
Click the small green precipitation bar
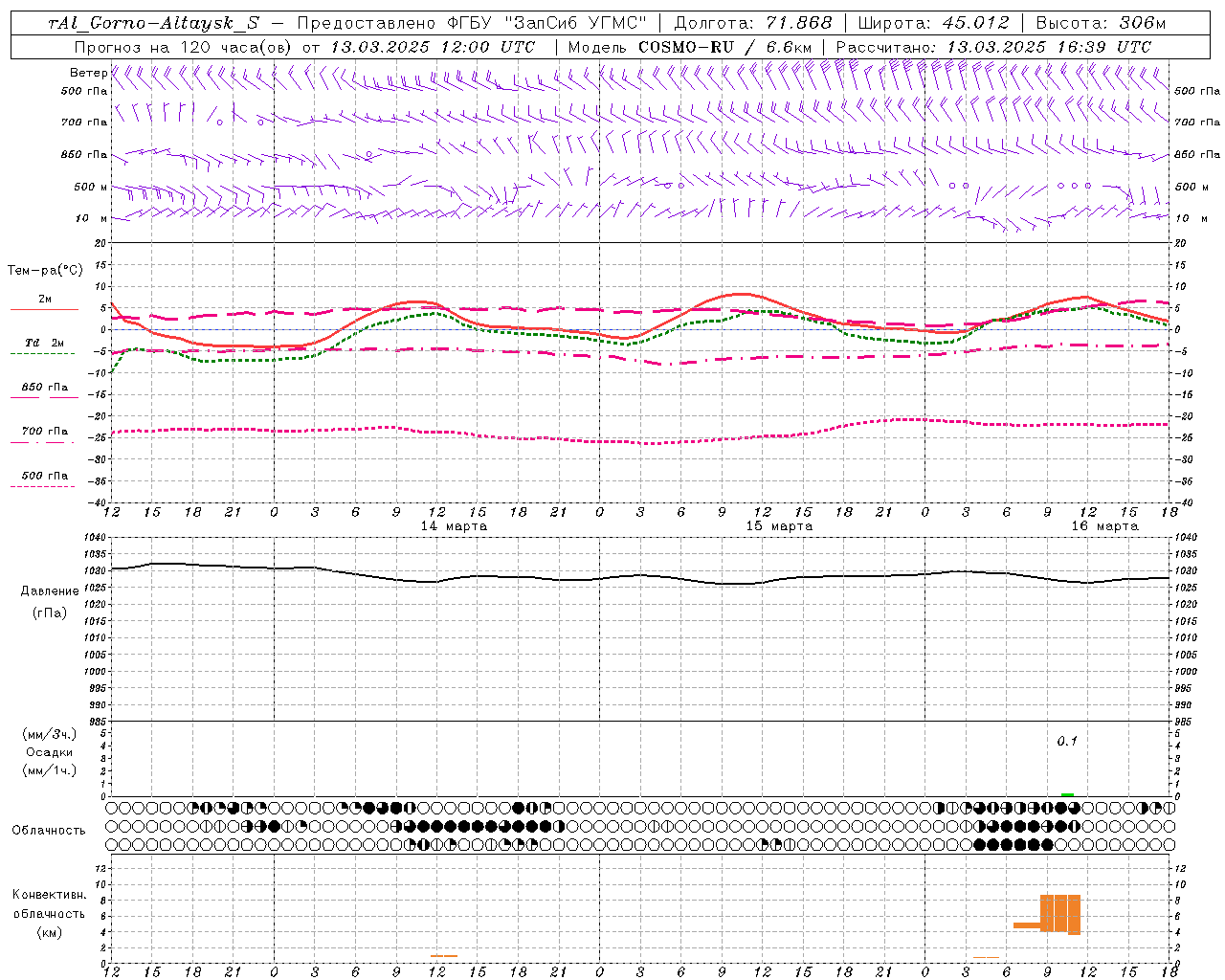1067,794
